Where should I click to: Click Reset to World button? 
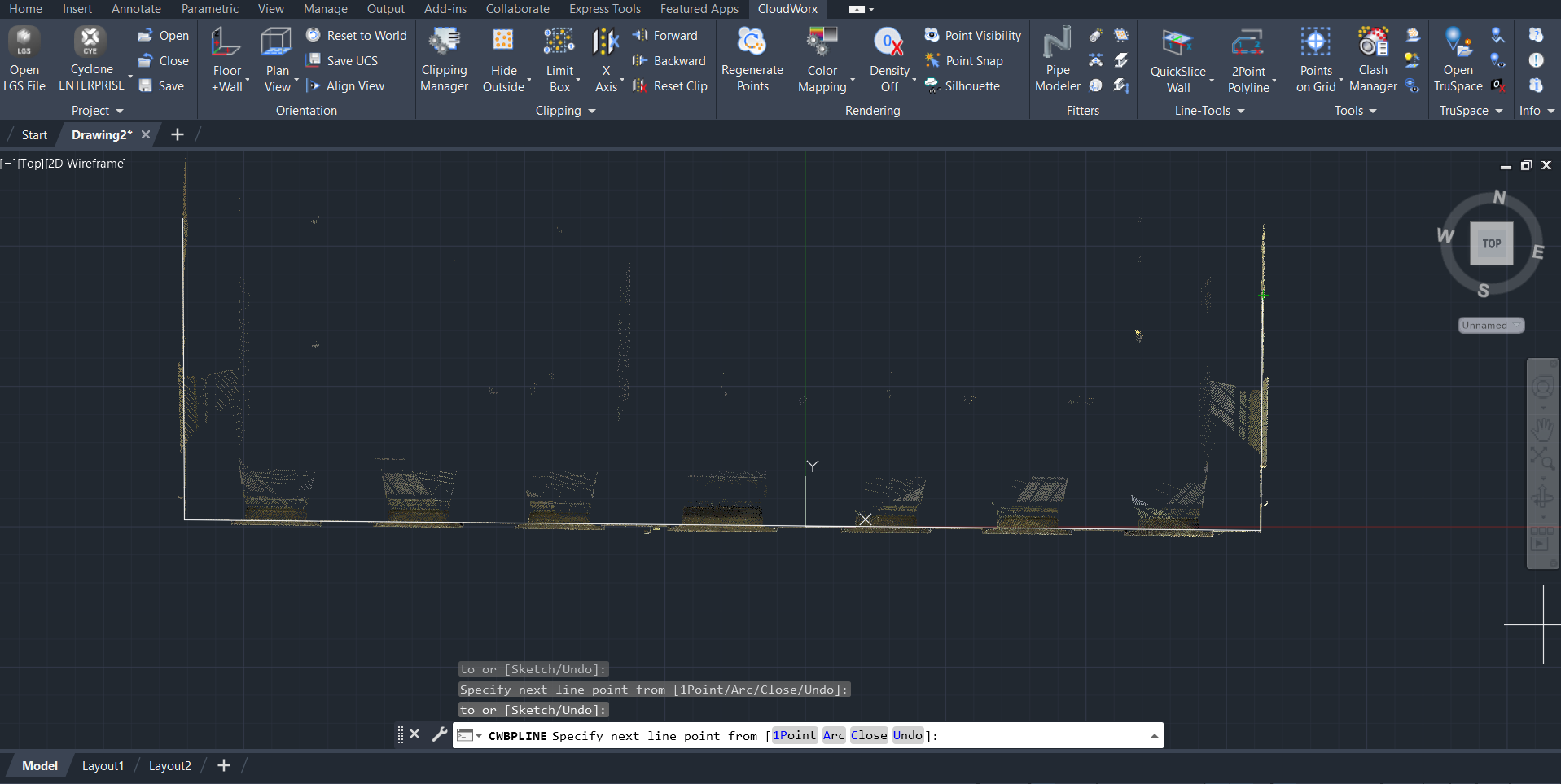[357, 36]
